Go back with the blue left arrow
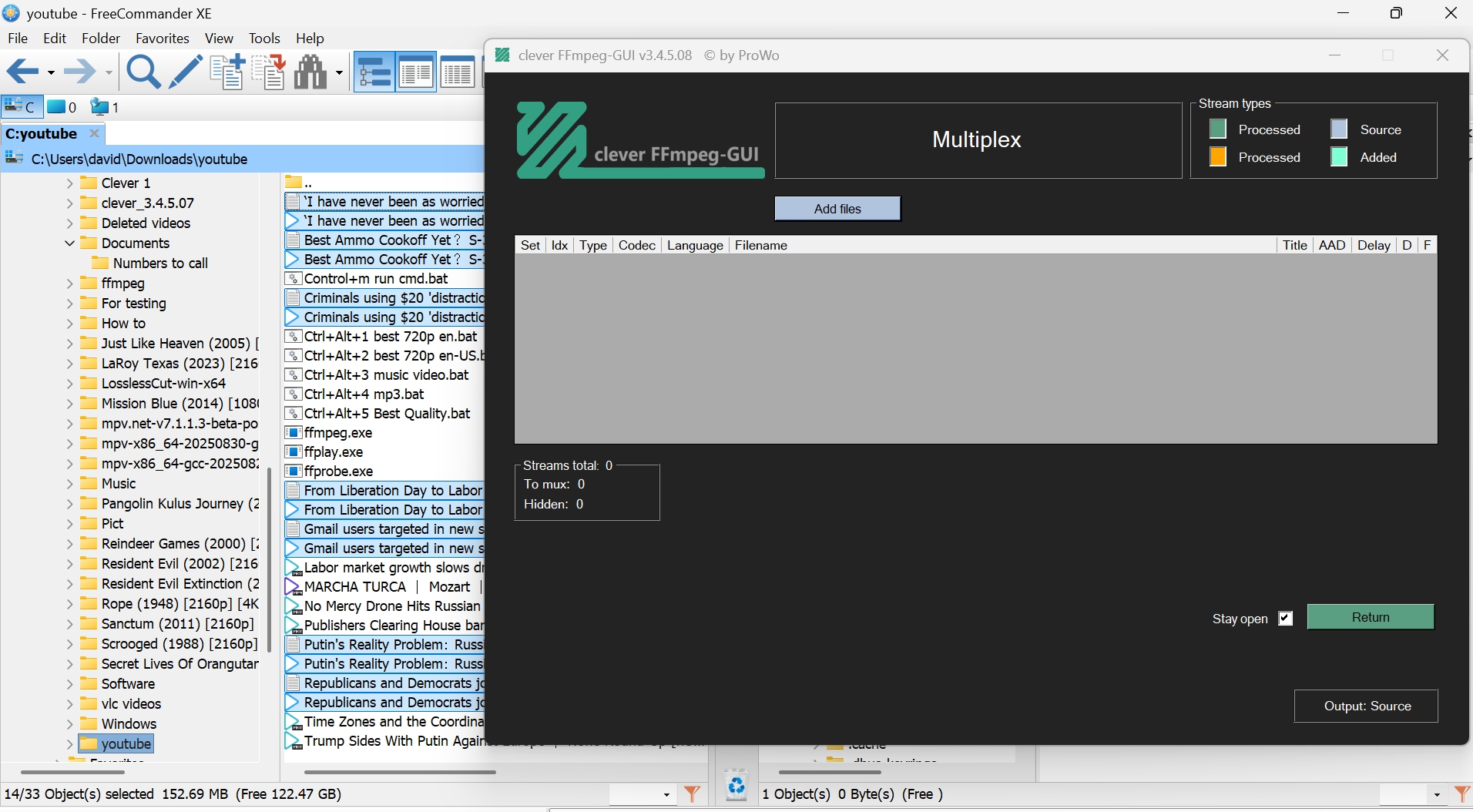This screenshot has height=812, width=1473. [22, 72]
